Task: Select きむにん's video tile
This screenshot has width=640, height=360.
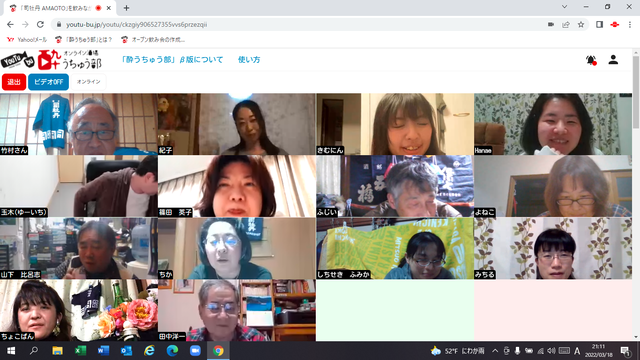Action: [395, 124]
